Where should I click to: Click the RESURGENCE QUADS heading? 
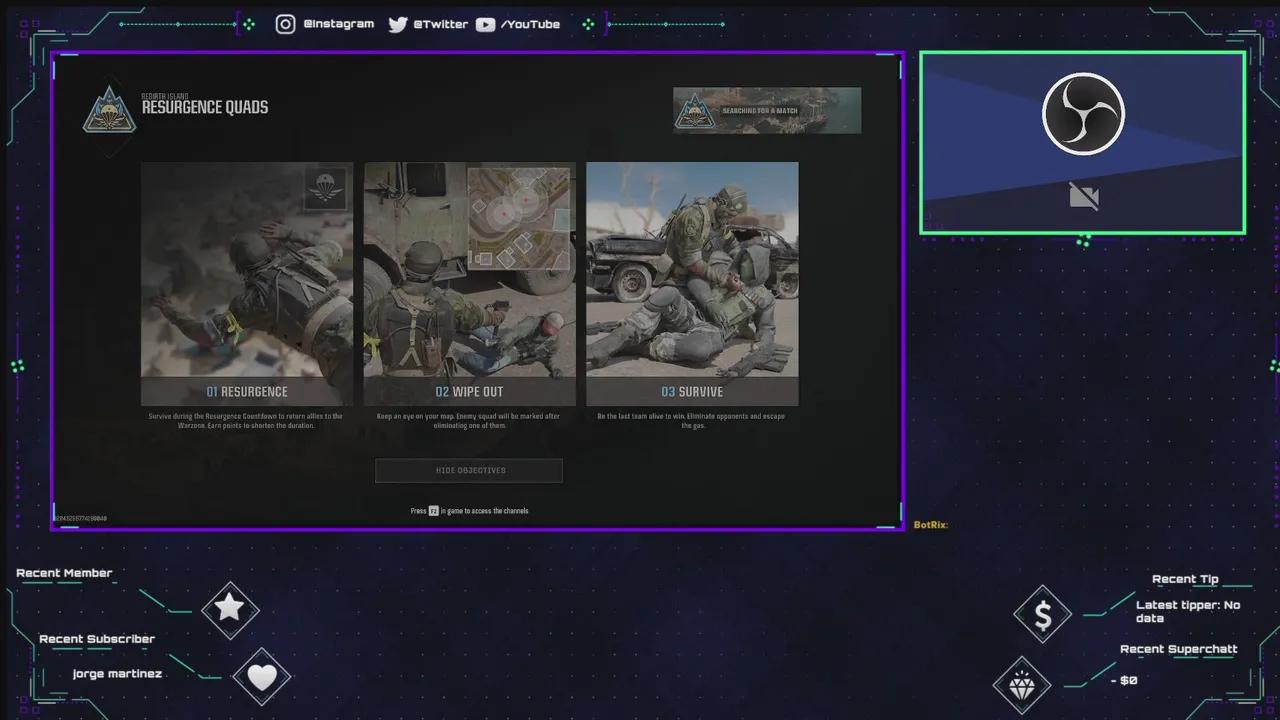click(205, 108)
